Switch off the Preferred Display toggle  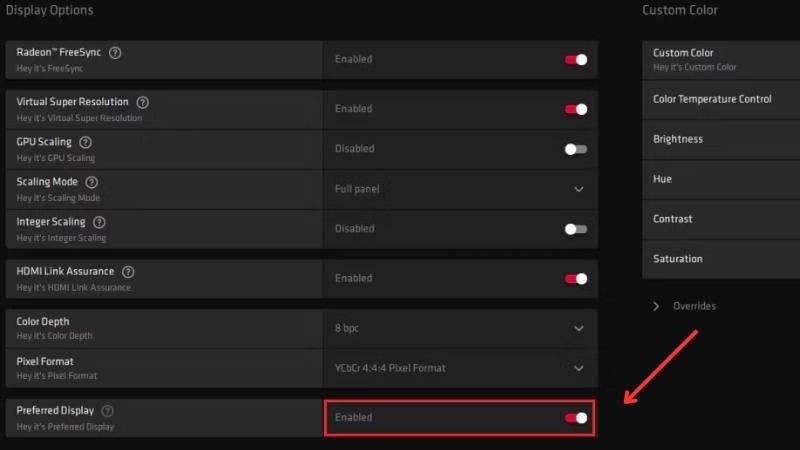coord(576,418)
